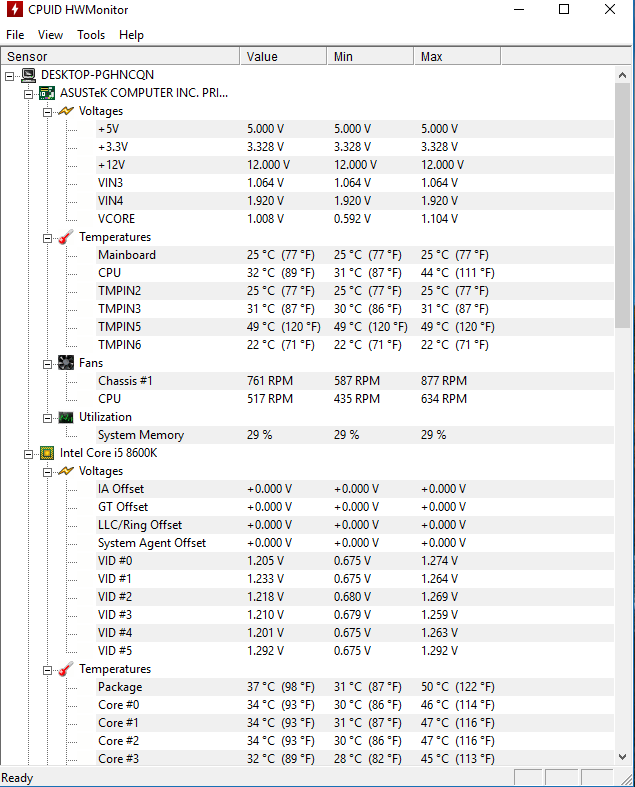Click the CPU Voltages lightning icon
This screenshot has height=787, width=635.
pyautogui.click(x=66, y=471)
